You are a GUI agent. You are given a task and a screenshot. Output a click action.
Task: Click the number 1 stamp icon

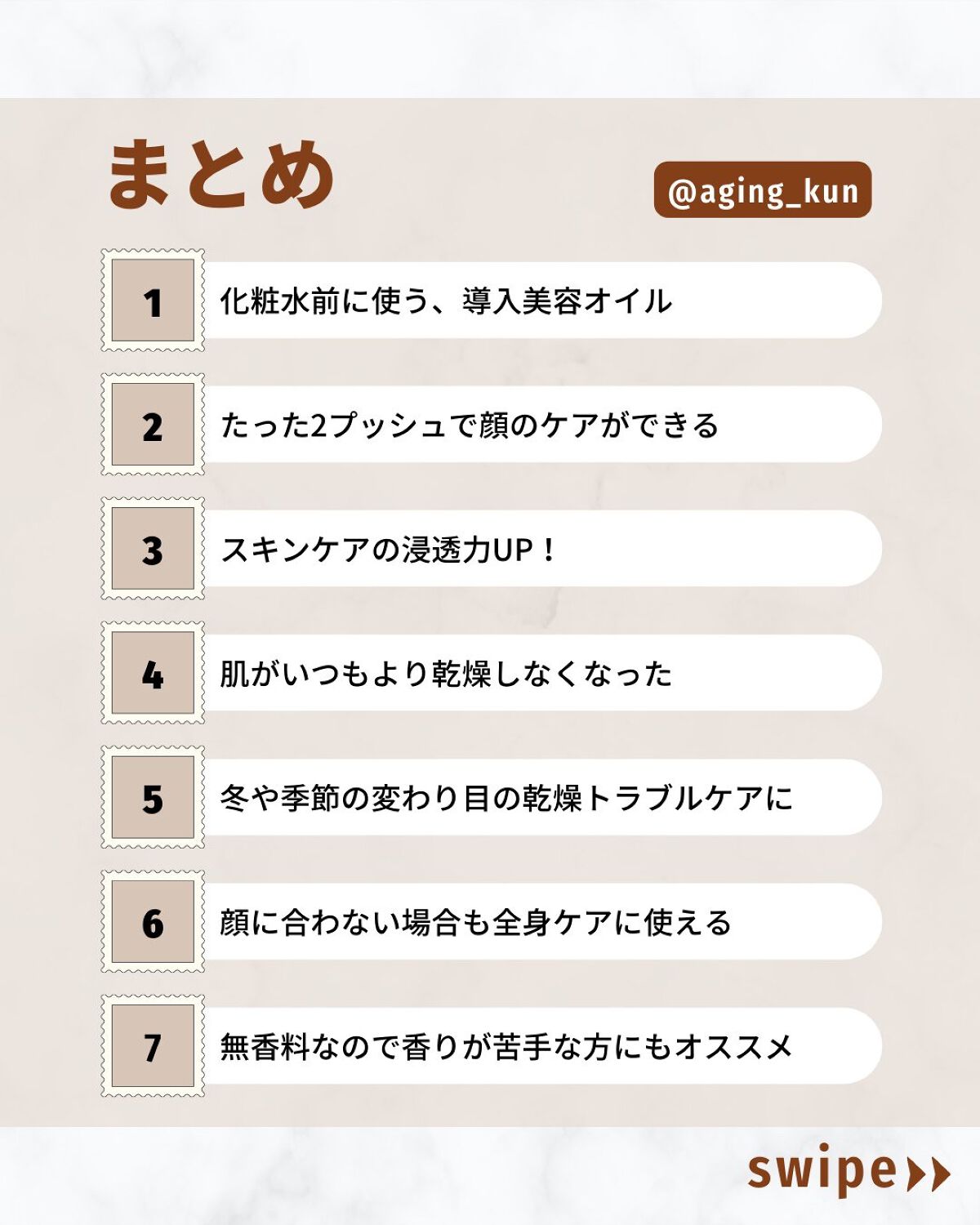153,301
